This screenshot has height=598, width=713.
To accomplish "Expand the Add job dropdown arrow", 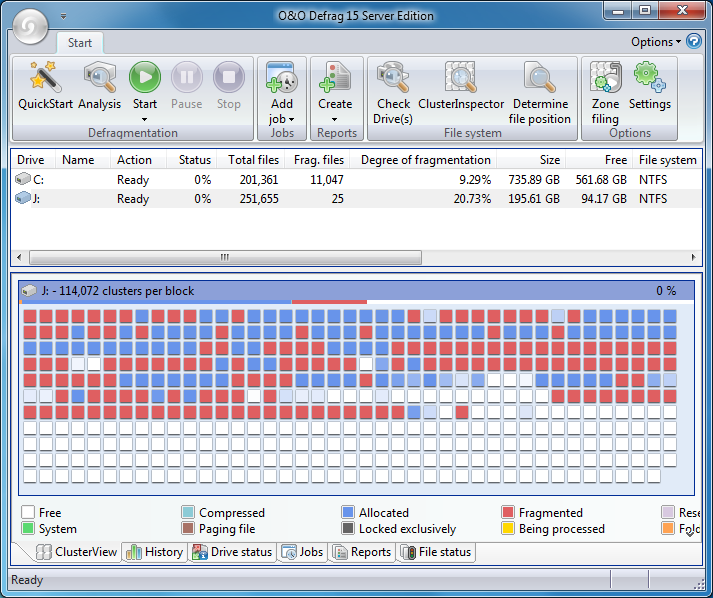I will 291,119.
